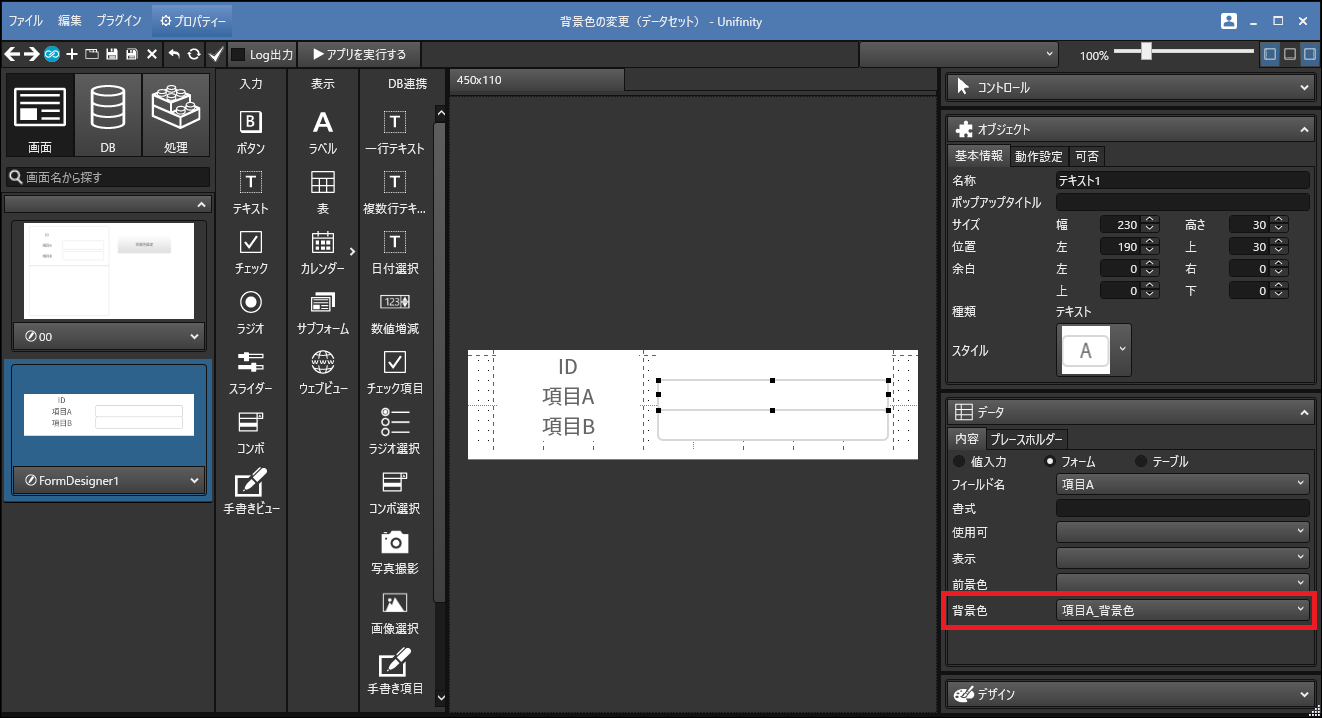Select the 写真撮影 camera control
Image resolution: width=1322 pixels, height=718 pixels.
395,542
